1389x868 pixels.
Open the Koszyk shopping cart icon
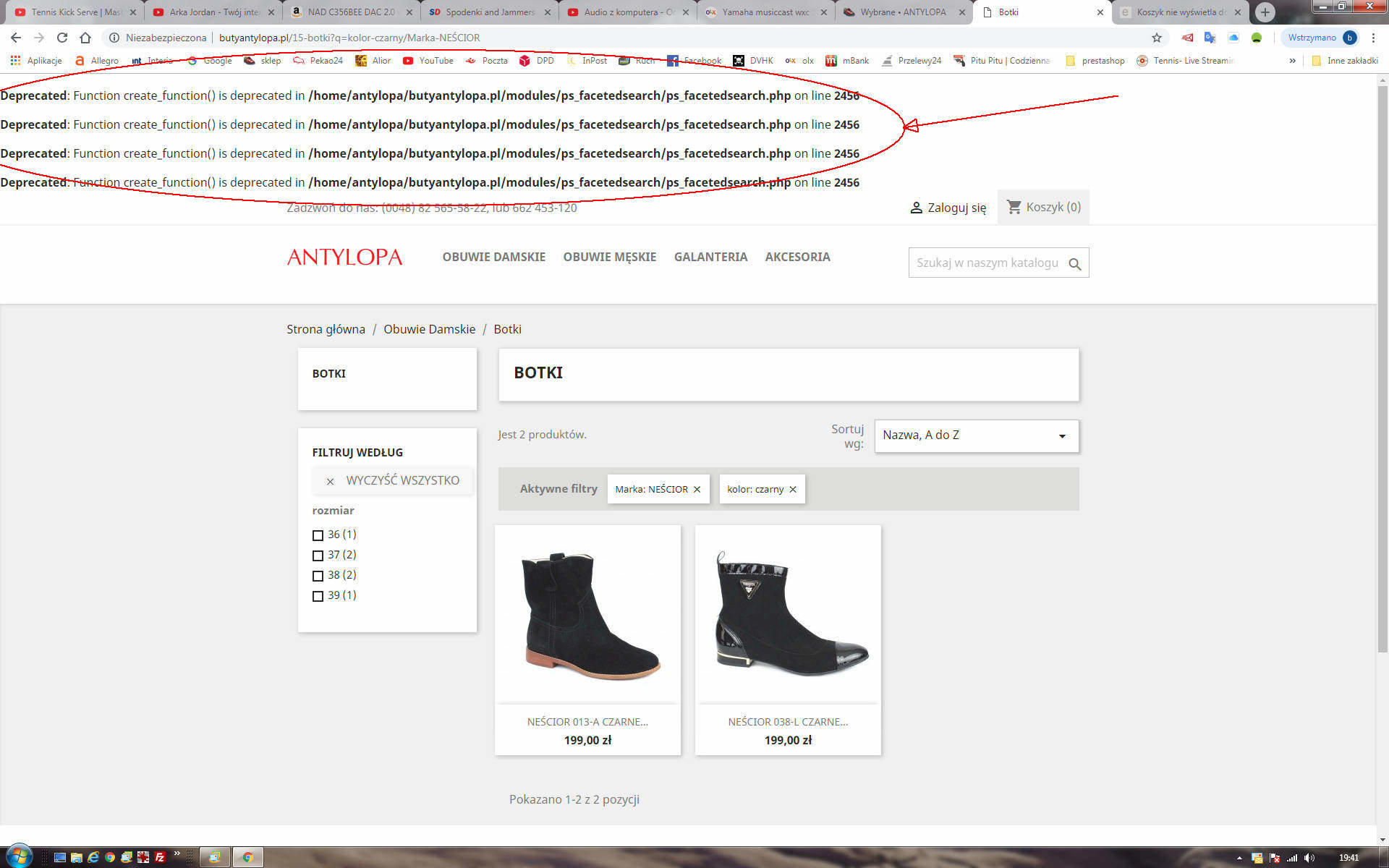(1014, 207)
